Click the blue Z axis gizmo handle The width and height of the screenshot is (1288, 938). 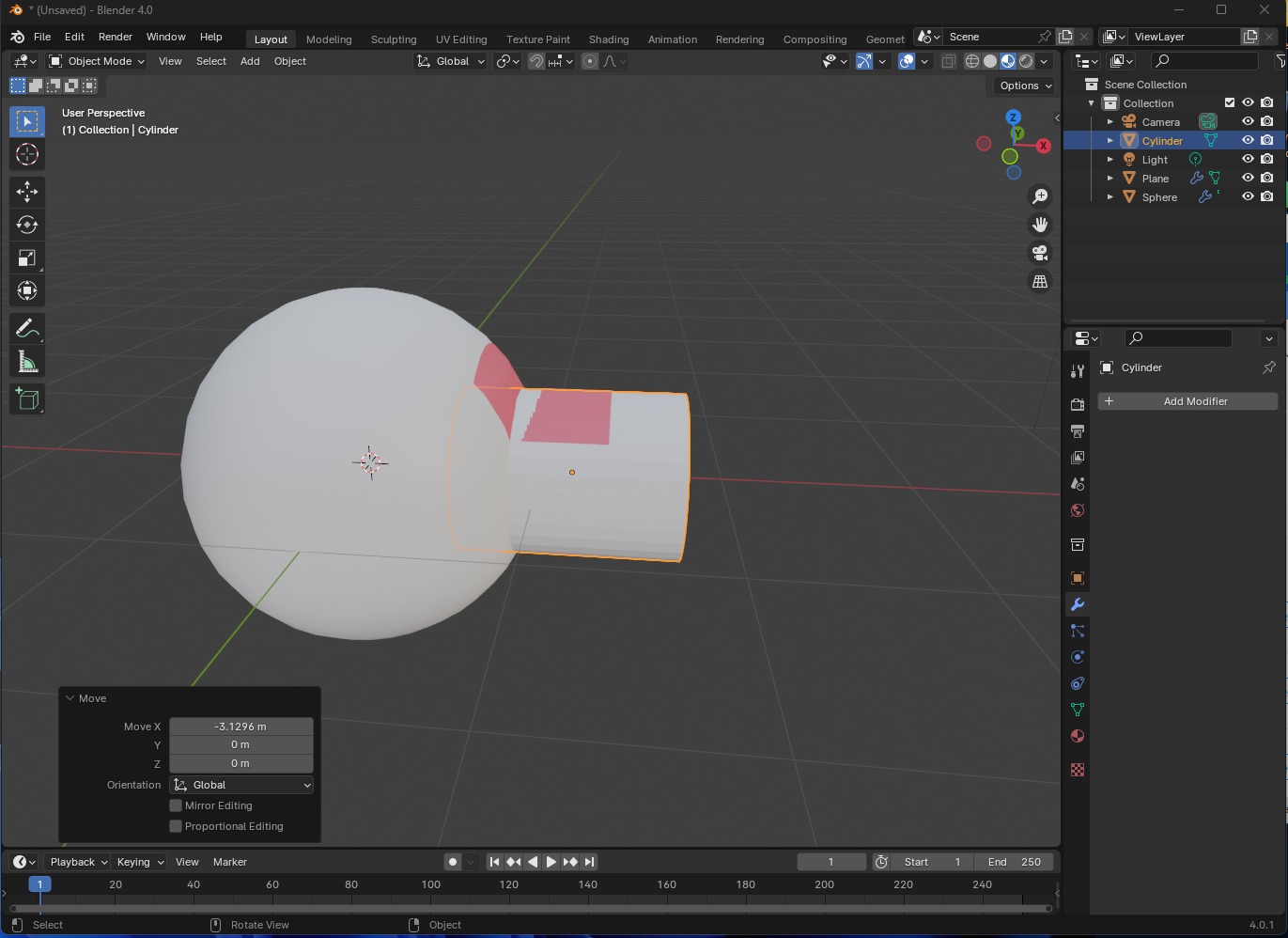tap(1013, 117)
